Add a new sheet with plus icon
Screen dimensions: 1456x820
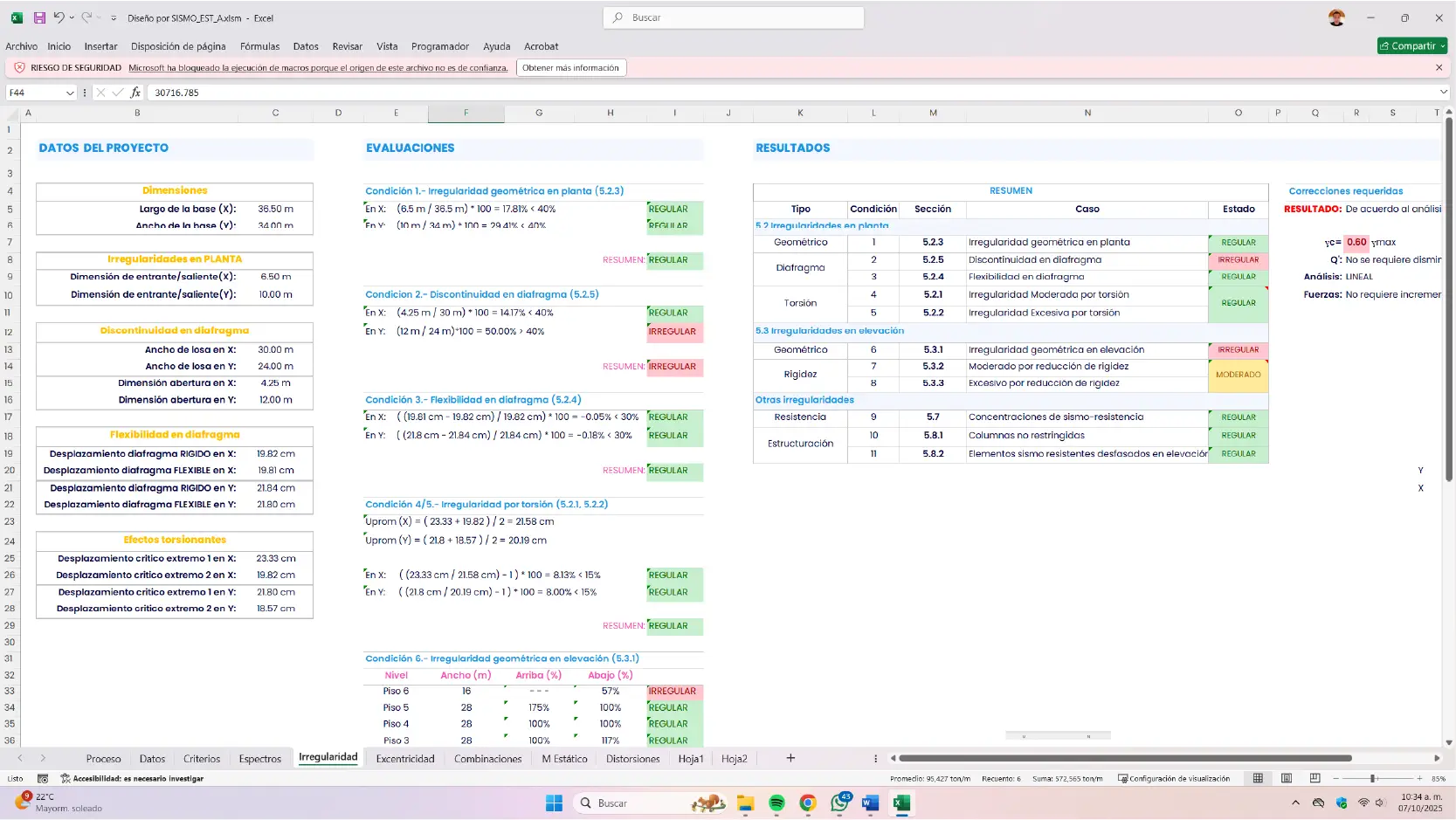pyautogui.click(x=790, y=758)
